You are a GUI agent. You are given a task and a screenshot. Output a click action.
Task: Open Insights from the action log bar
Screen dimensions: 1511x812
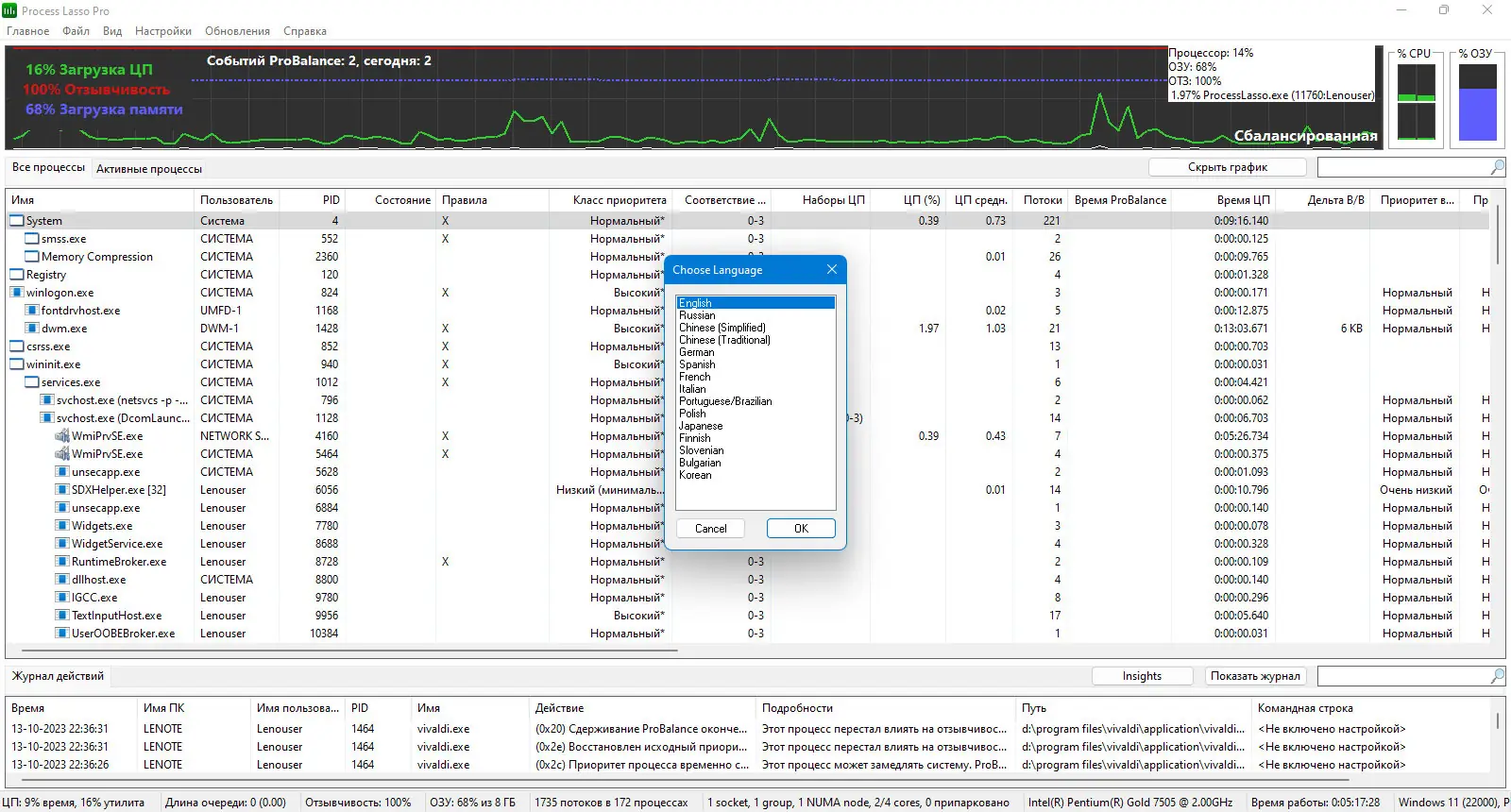(x=1143, y=676)
